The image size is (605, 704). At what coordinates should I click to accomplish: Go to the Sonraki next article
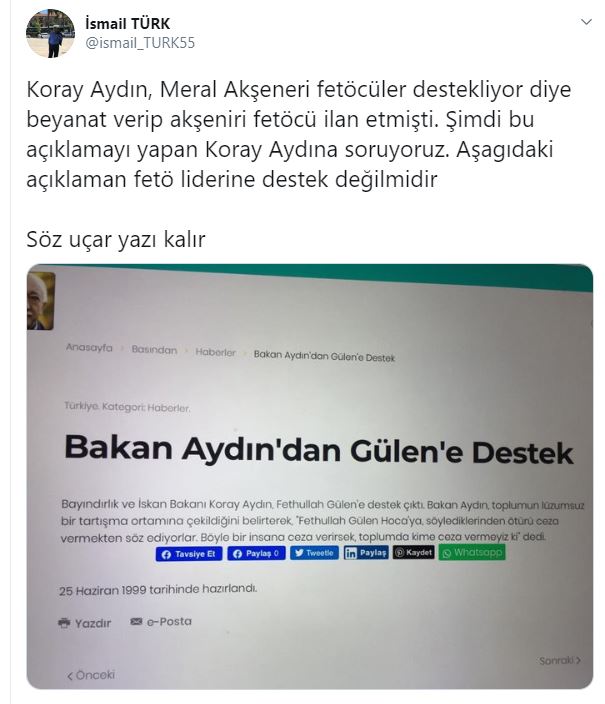coord(560,660)
